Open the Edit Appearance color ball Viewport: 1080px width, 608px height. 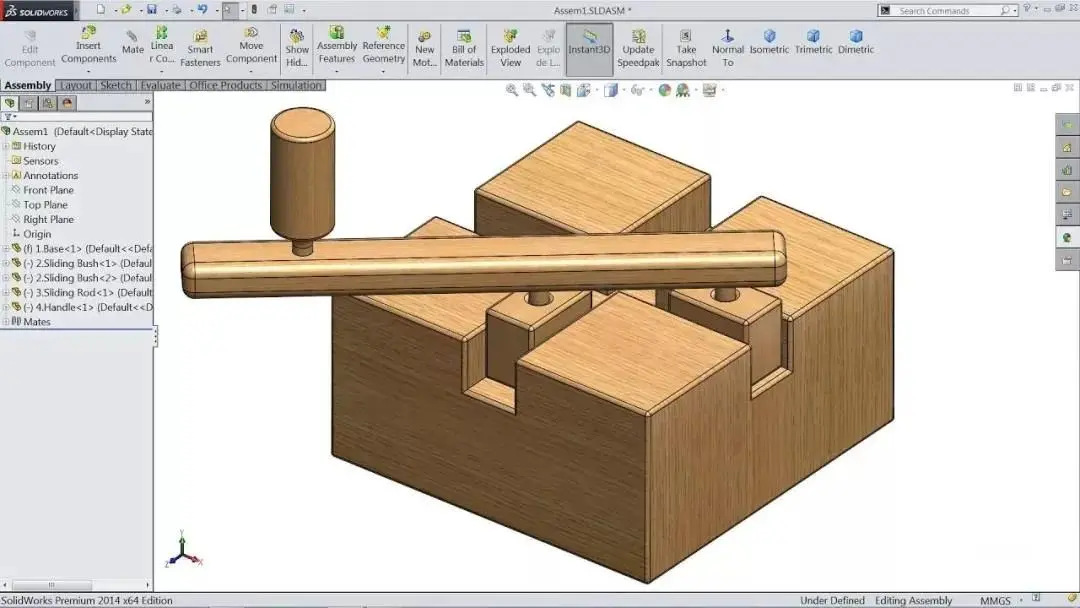pos(665,90)
